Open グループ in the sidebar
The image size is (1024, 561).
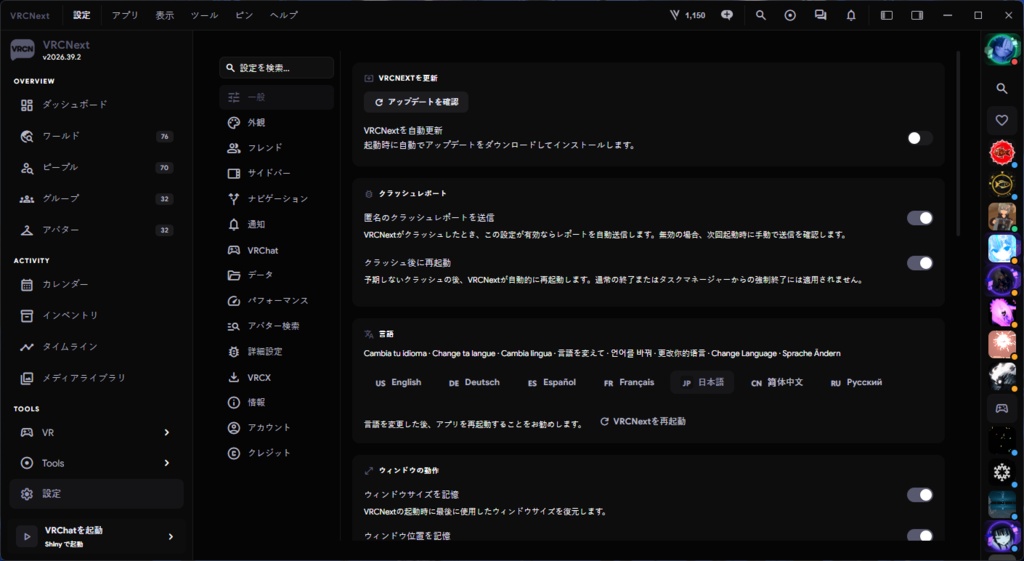[96, 199]
